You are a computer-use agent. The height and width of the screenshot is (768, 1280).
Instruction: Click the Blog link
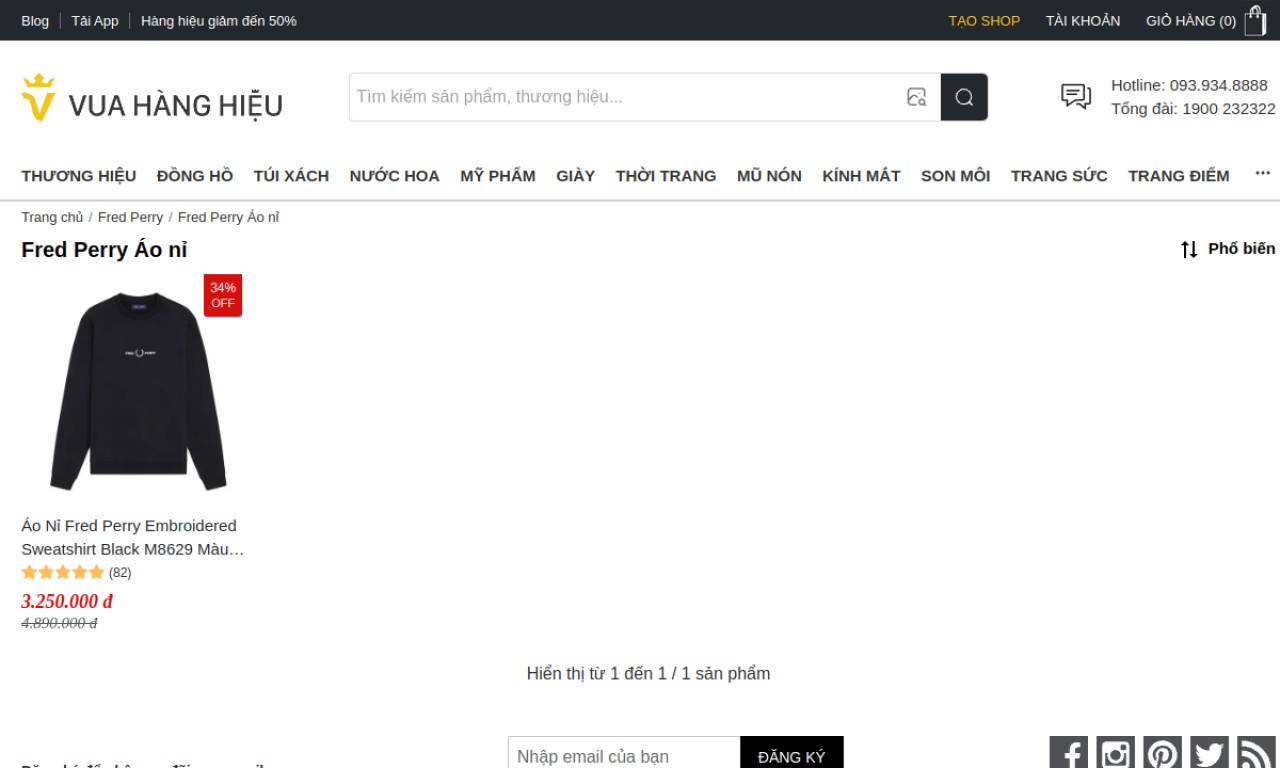[35, 21]
